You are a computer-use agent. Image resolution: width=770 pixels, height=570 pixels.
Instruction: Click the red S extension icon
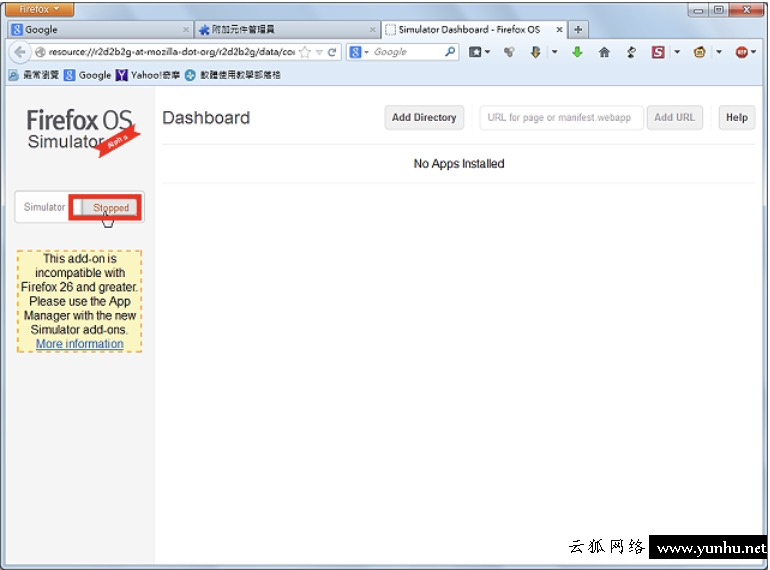coord(658,52)
